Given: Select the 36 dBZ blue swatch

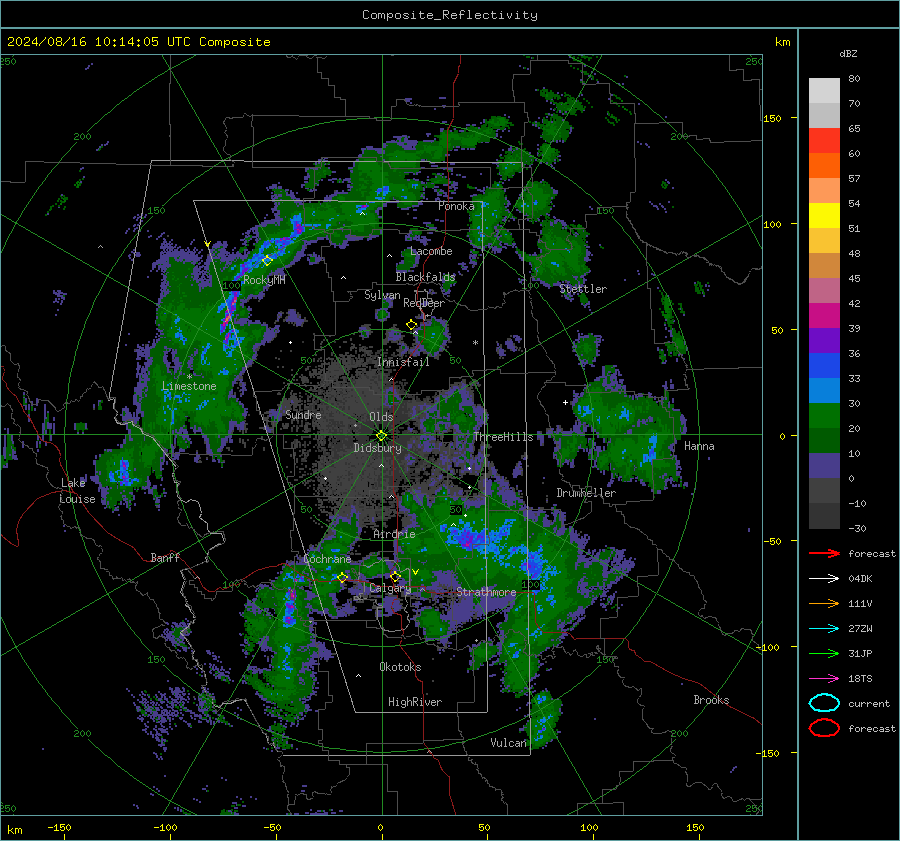Looking at the screenshot, I should pos(824,365).
